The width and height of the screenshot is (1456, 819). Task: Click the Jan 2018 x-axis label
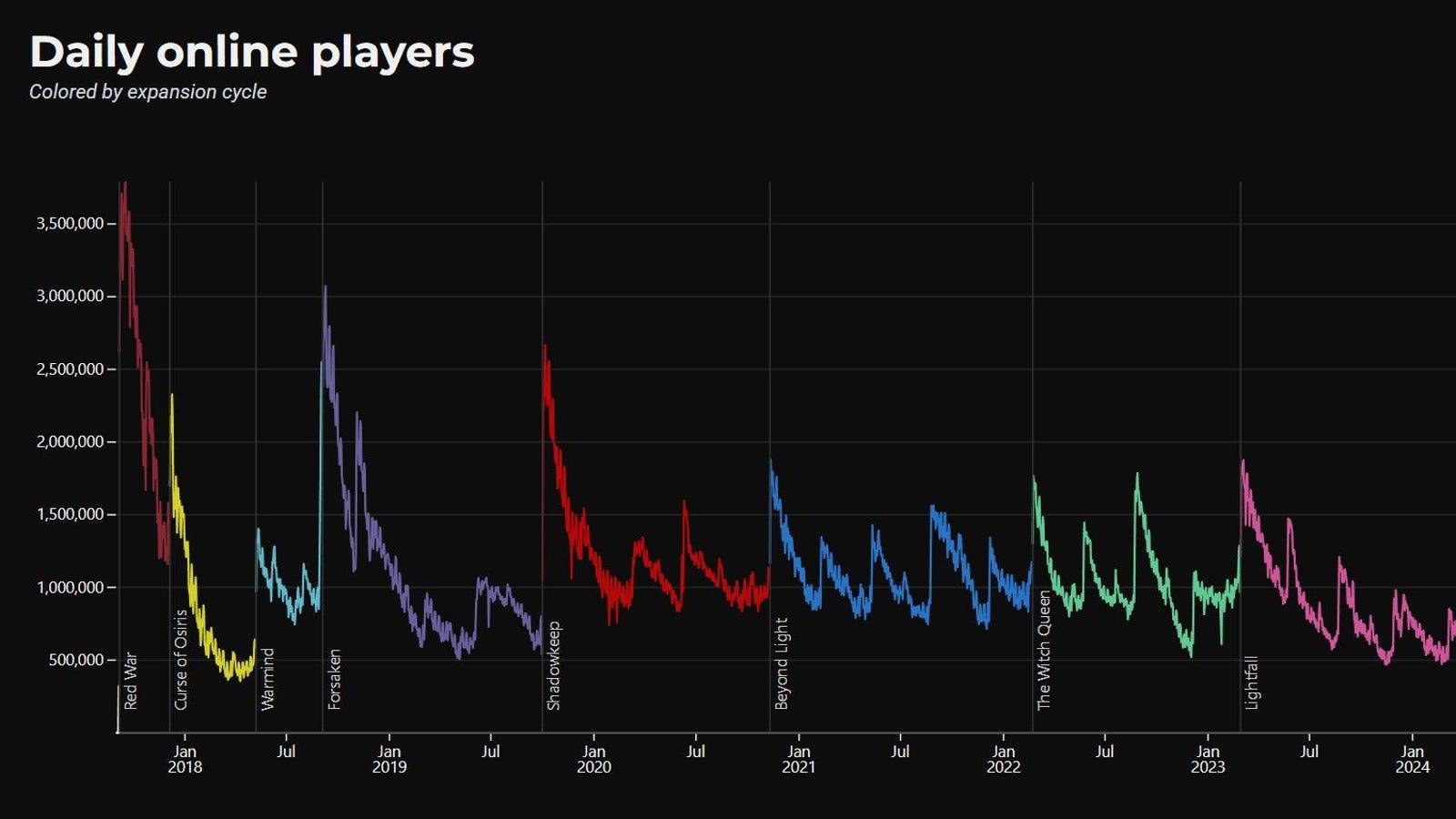[x=185, y=759]
